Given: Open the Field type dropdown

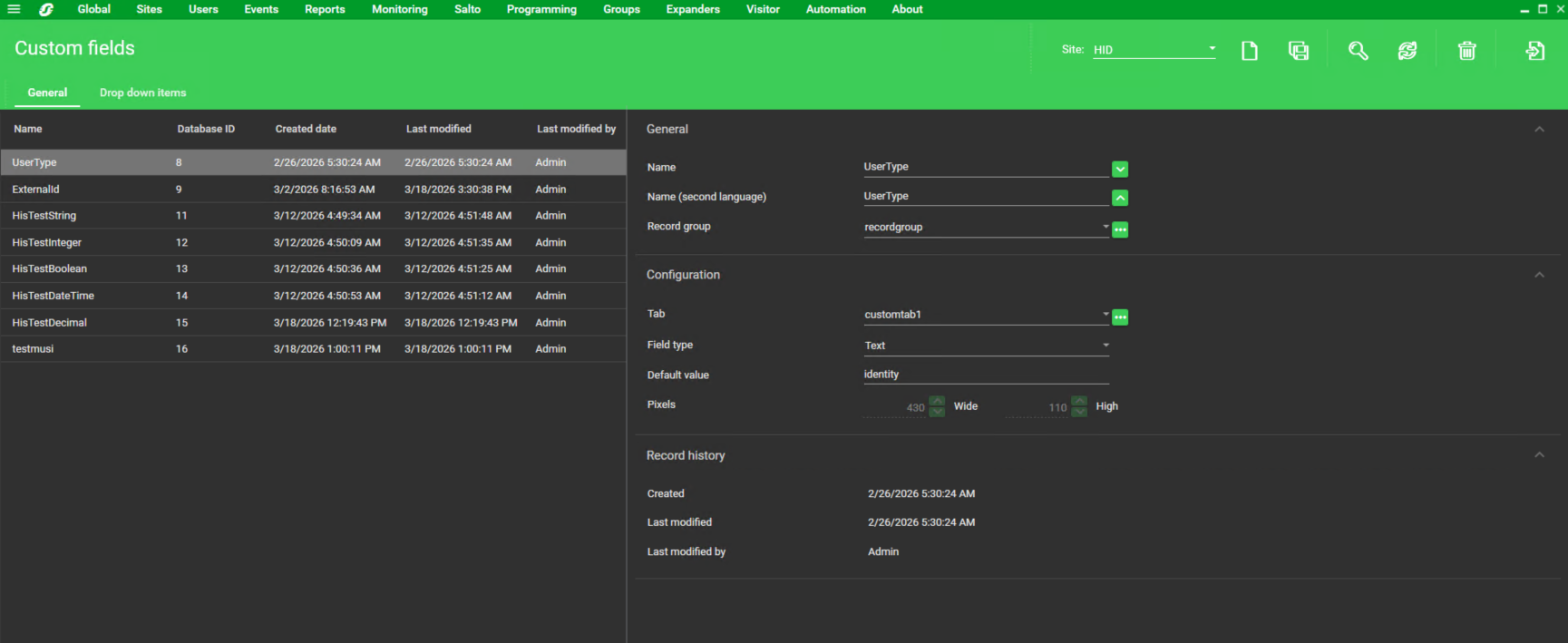Looking at the screenshot, I should (x=987, y=346).
